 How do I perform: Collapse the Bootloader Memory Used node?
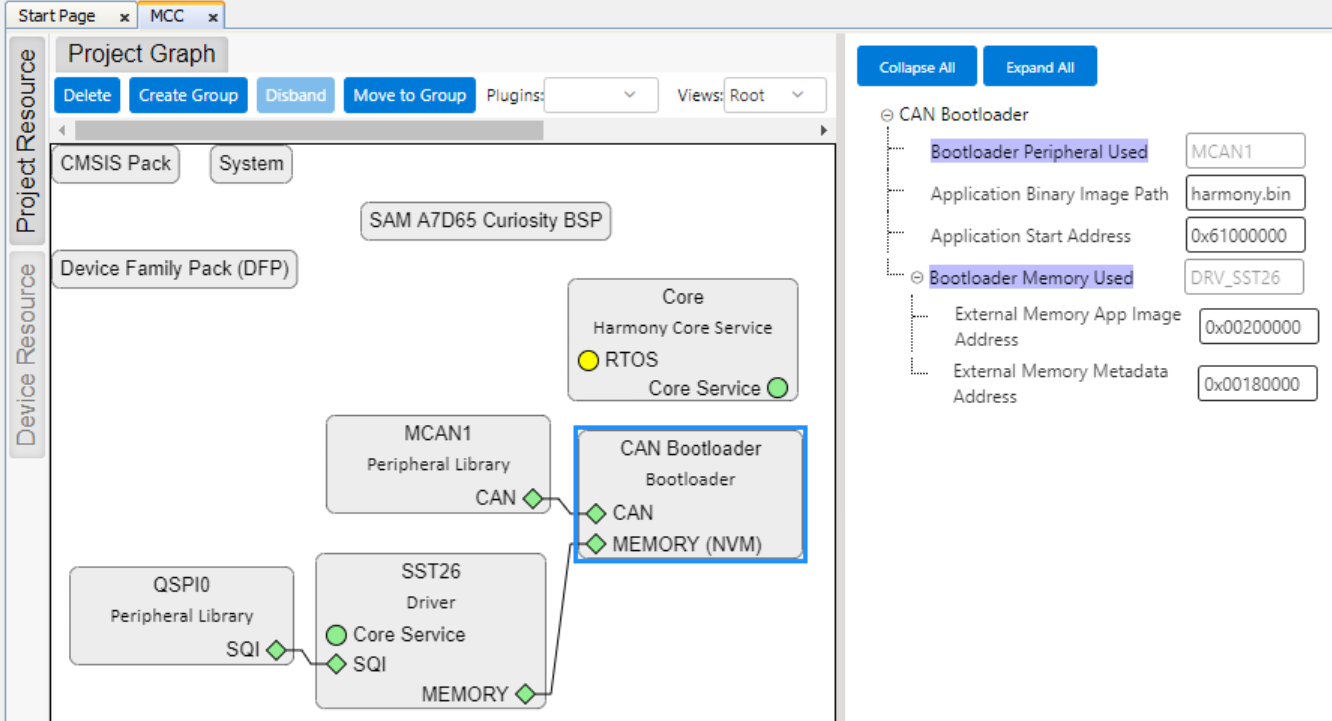coord(917,278)
